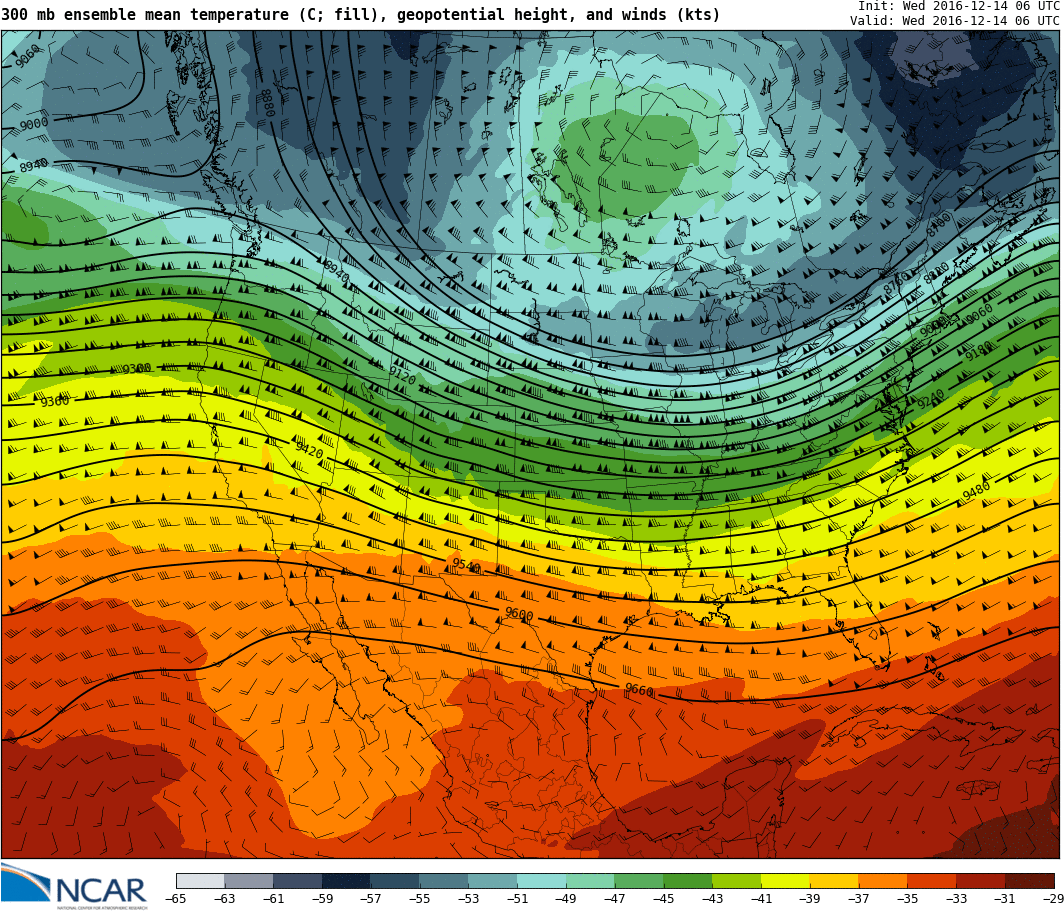
Task: Pick the dark teal swatch between -57 and -55
Action: pos(396,880)
